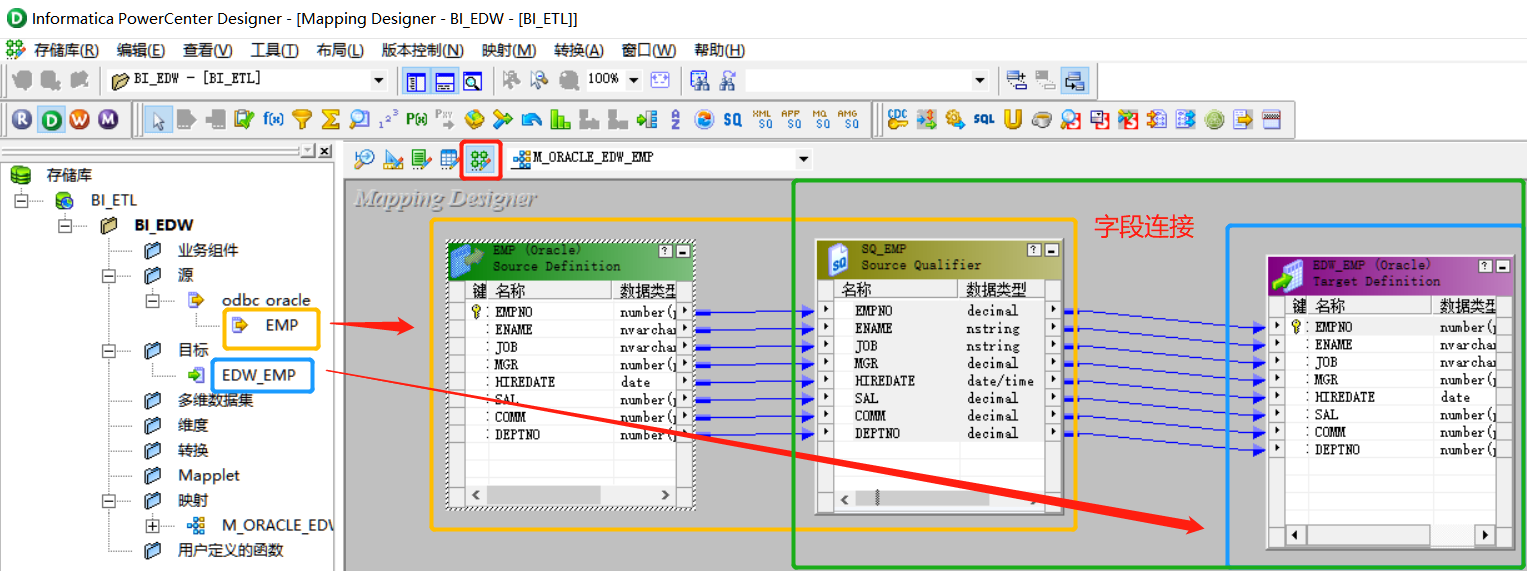The image size is (1527, 571).
Task: Select the arrow pointer tool
Action: pyautogui.click(x=157, y=120)
